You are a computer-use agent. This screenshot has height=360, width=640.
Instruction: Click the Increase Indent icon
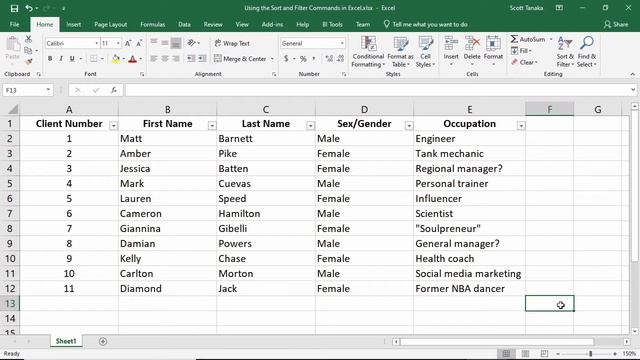pos(202,59)
